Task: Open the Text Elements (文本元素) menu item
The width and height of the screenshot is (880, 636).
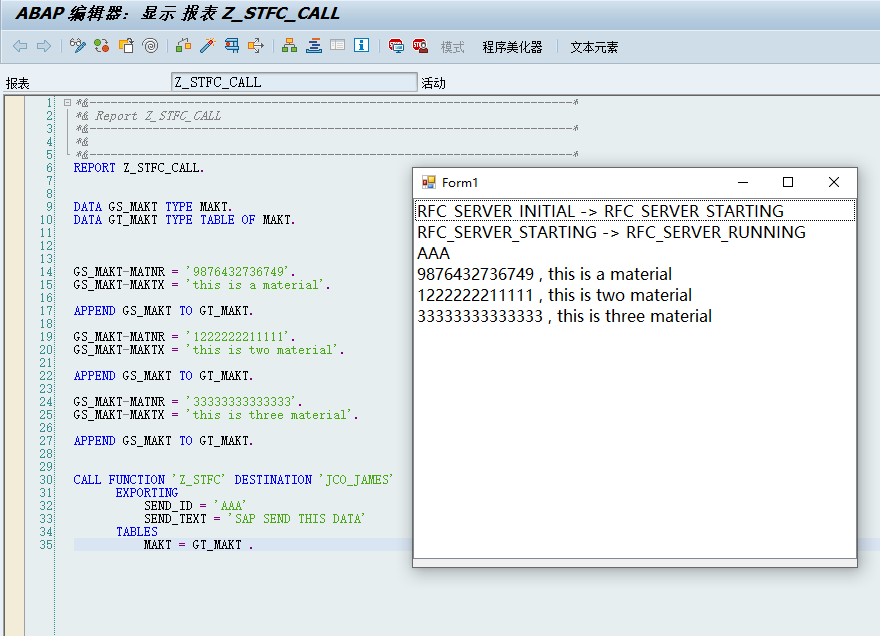Action: coord(592,45)
